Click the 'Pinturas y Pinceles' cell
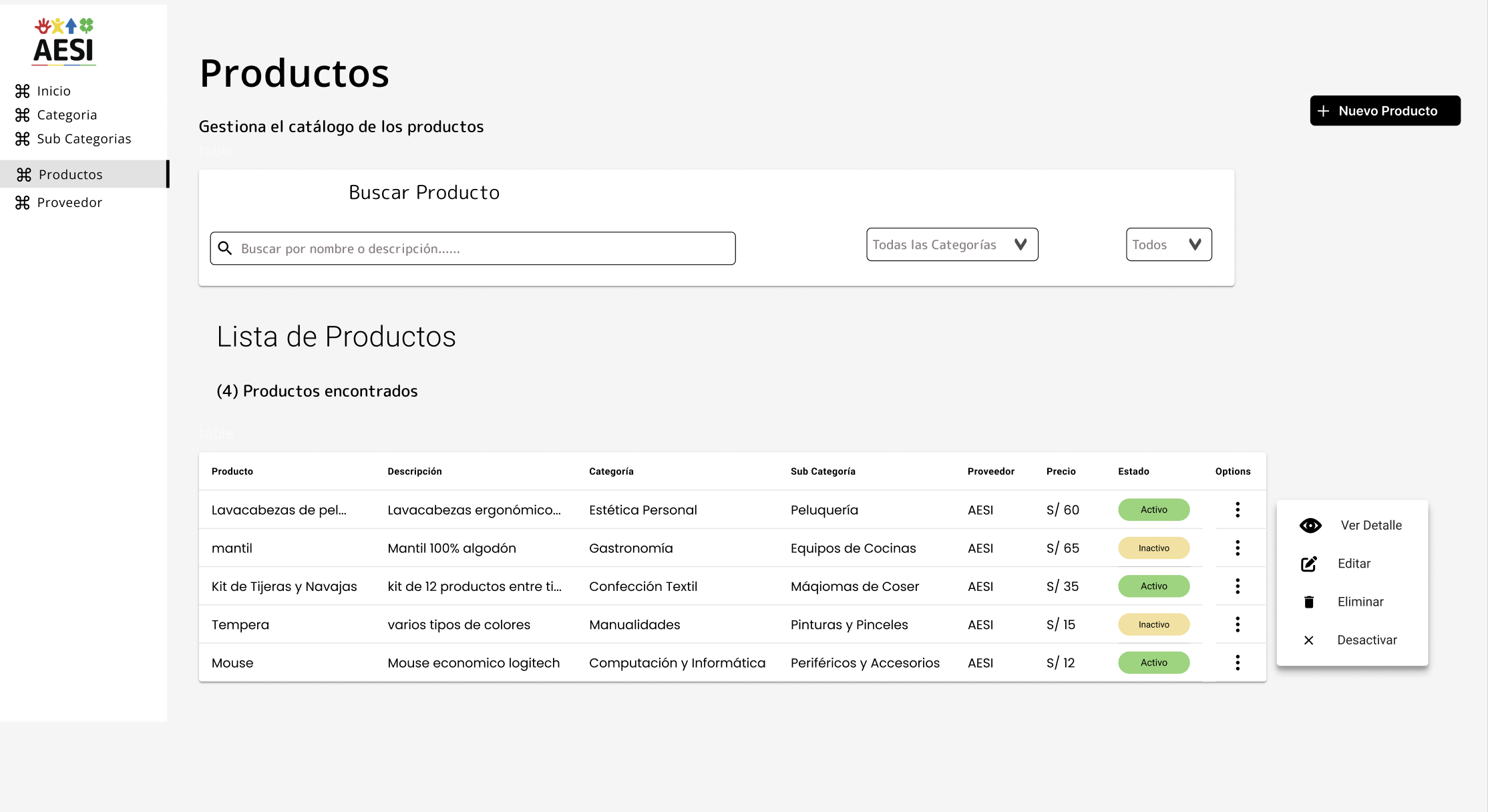Viewport: 1488px width, 812px height. (850, 624)
